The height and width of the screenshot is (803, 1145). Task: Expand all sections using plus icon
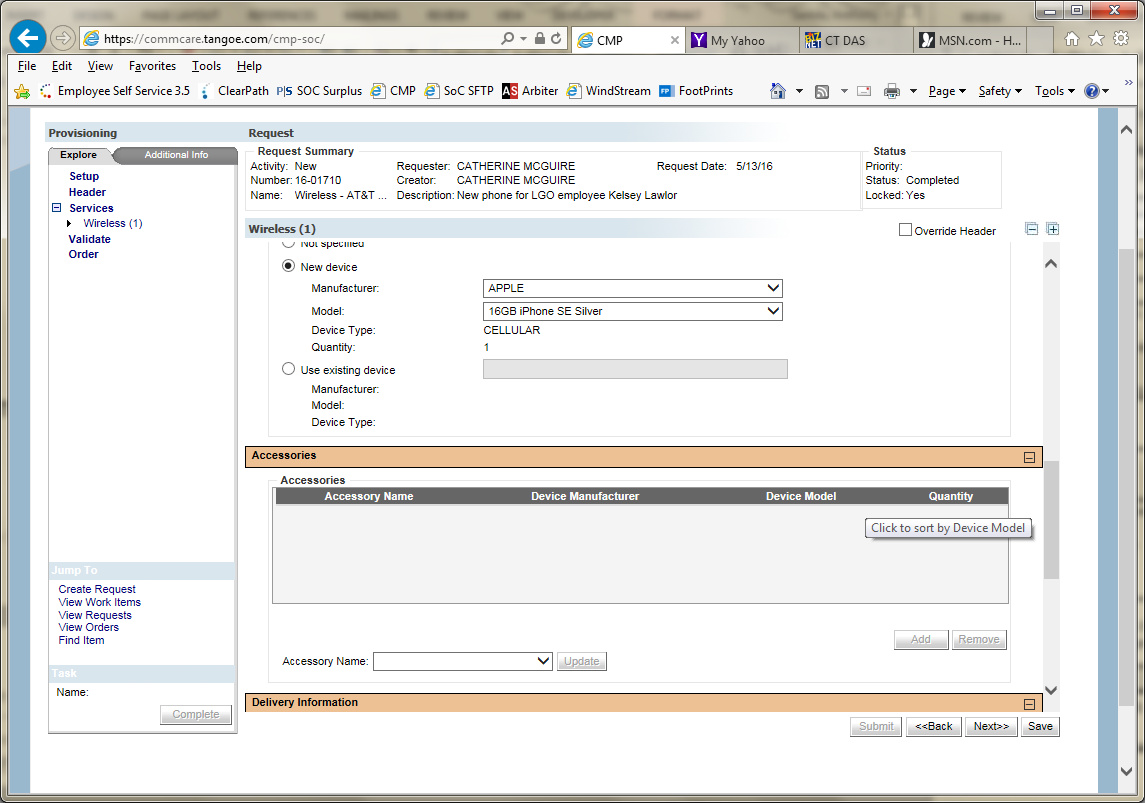1052,229
